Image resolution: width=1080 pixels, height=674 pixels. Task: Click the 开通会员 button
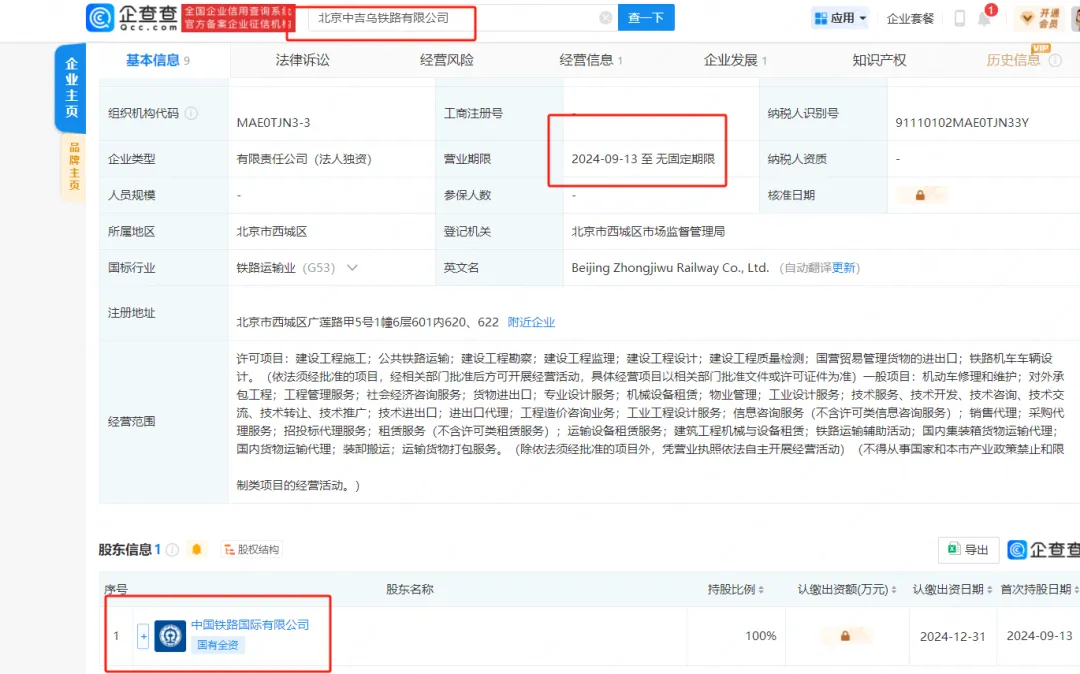1041,18
